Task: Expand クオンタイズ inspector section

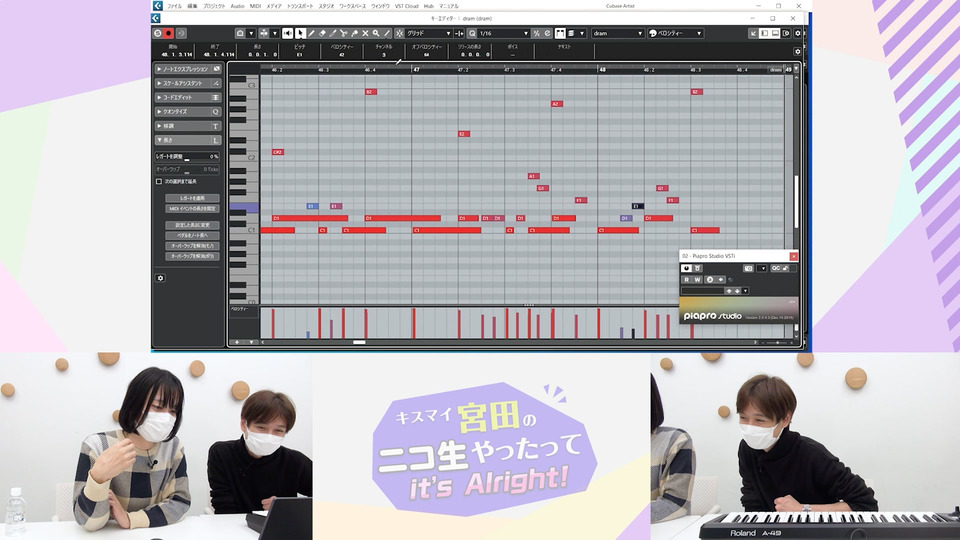Action: click(x=188, y=111)
